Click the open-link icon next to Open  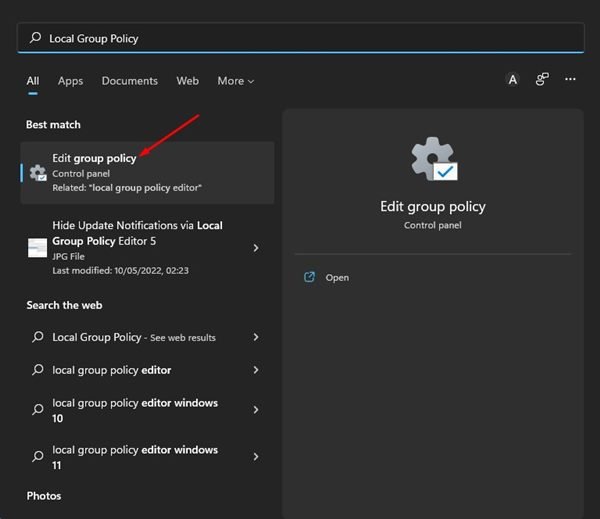309,277
